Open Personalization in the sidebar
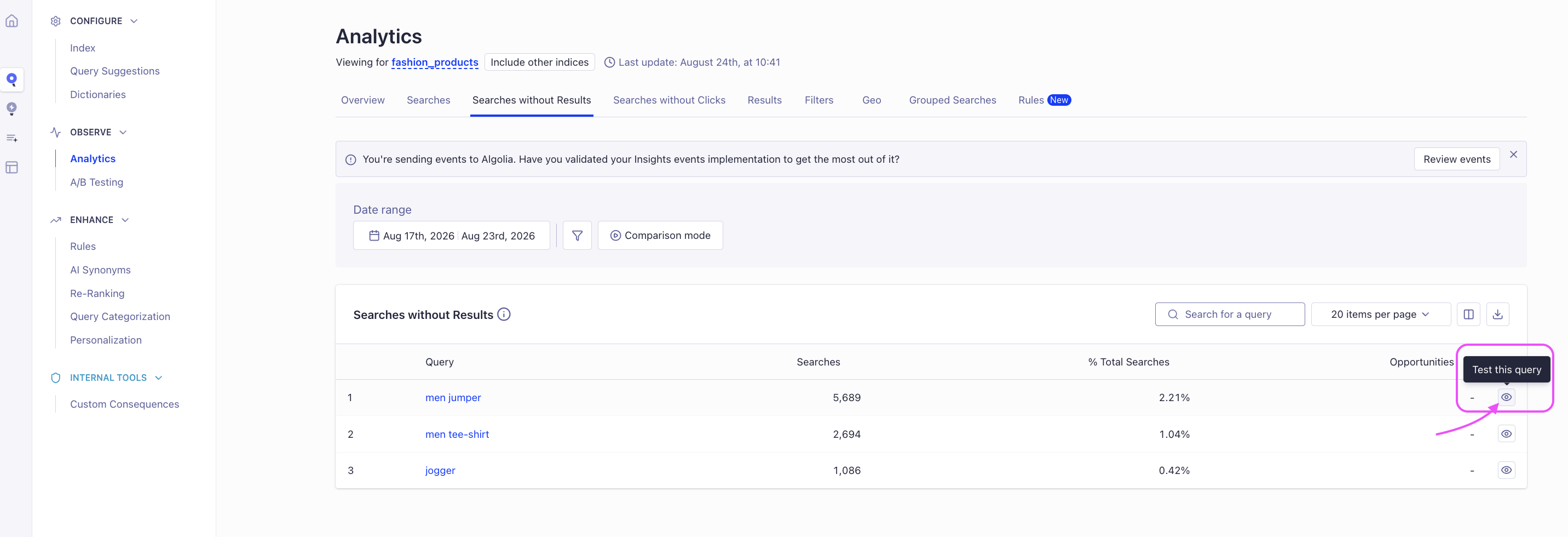Screen dimensions: 1568x537 [x=106, y=340]
